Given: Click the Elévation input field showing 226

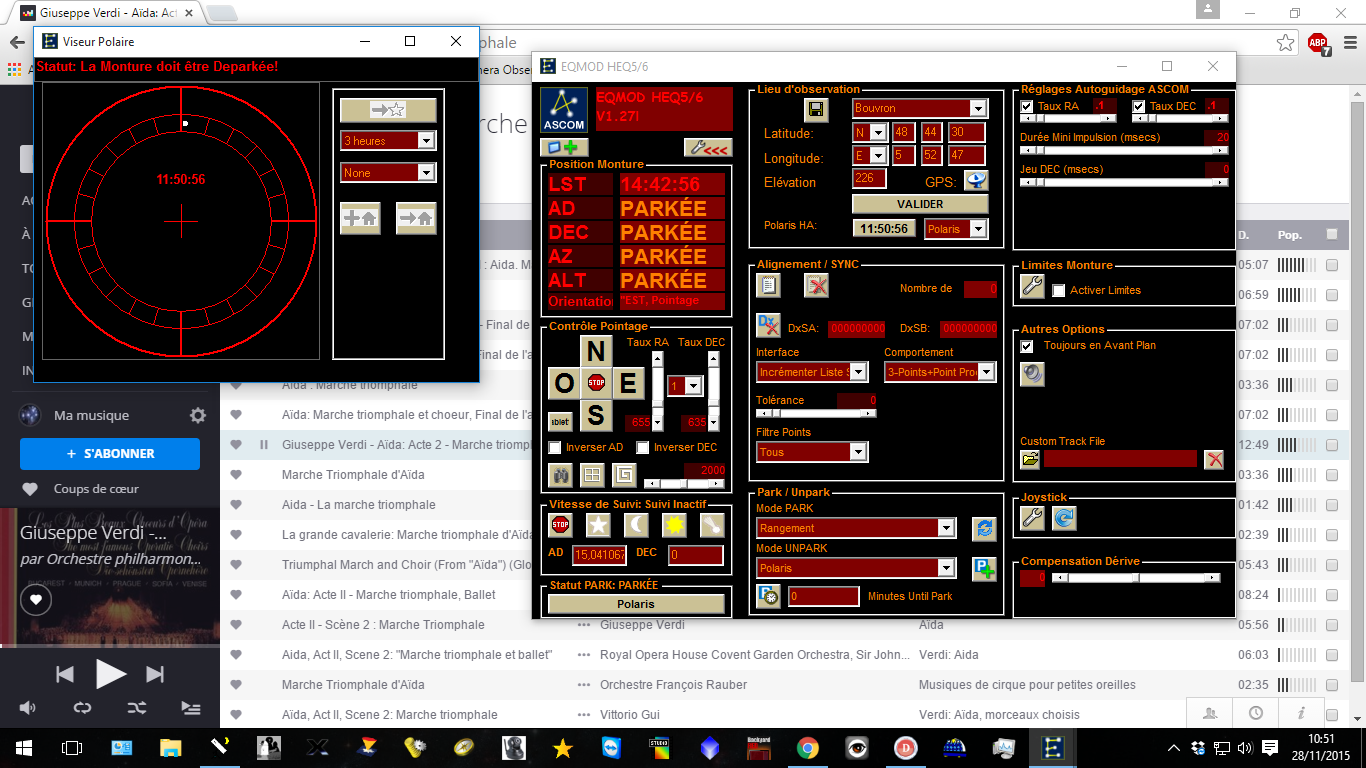Looking at the screenshot, I should pyautogui.click(x=869, y=179).
